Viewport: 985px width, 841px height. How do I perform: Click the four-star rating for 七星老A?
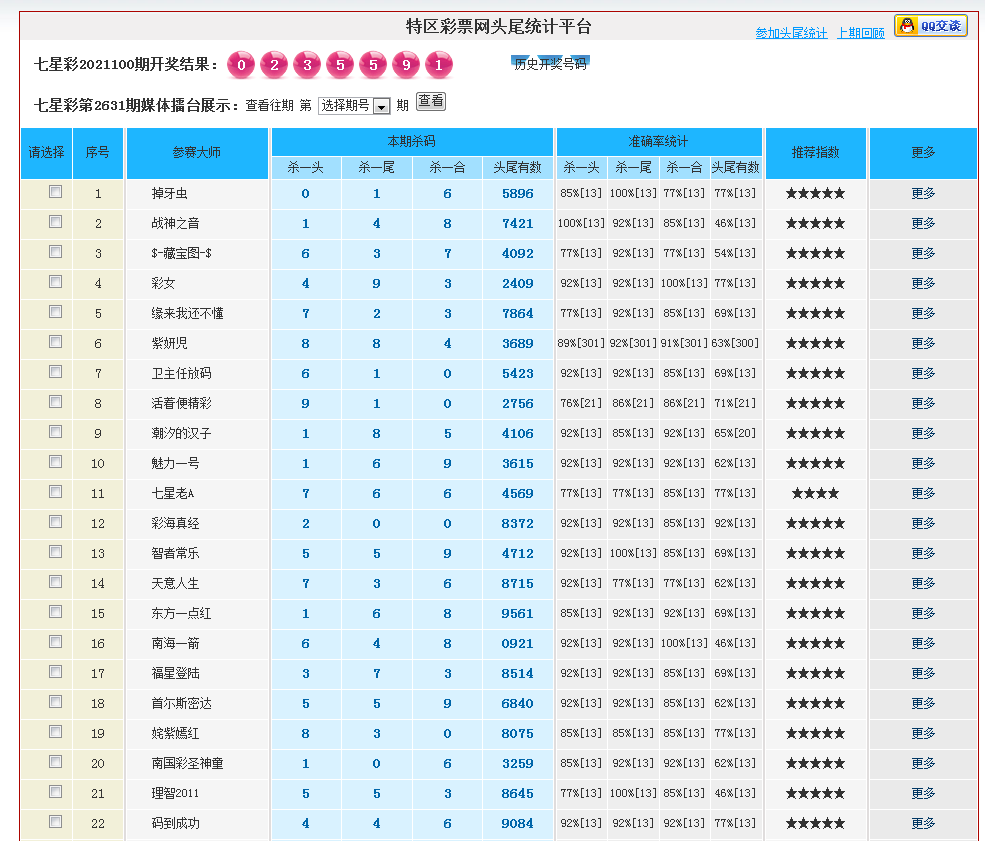[x=815, y=494]
